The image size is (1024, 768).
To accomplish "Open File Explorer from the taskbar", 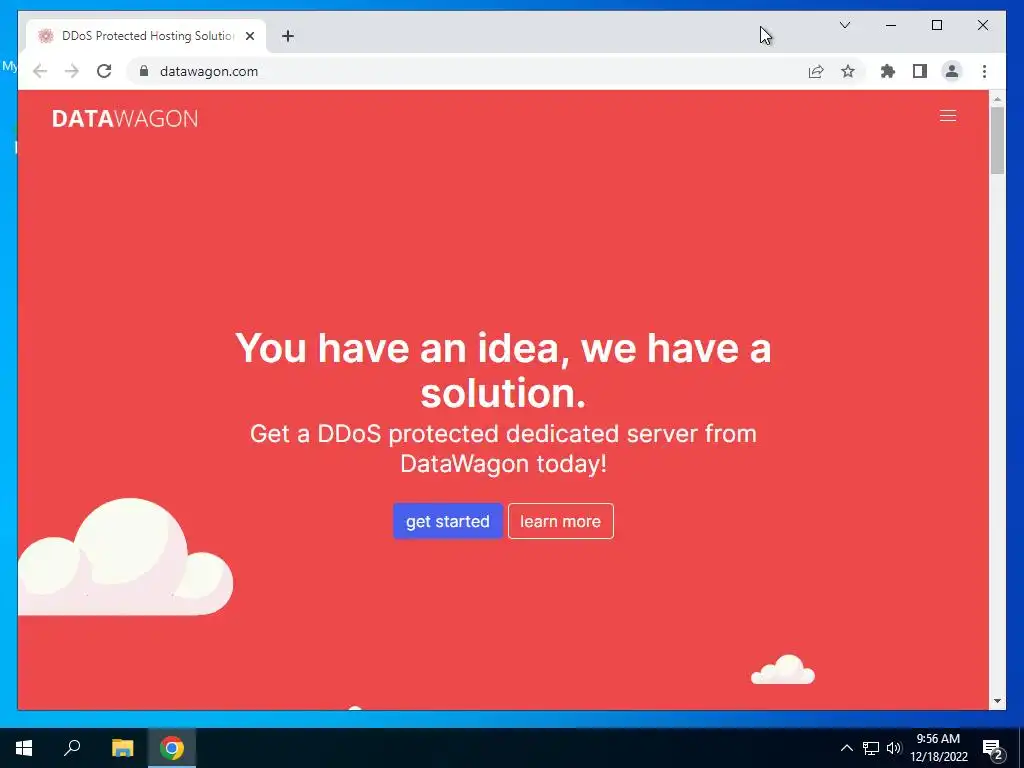I will 122,748.
